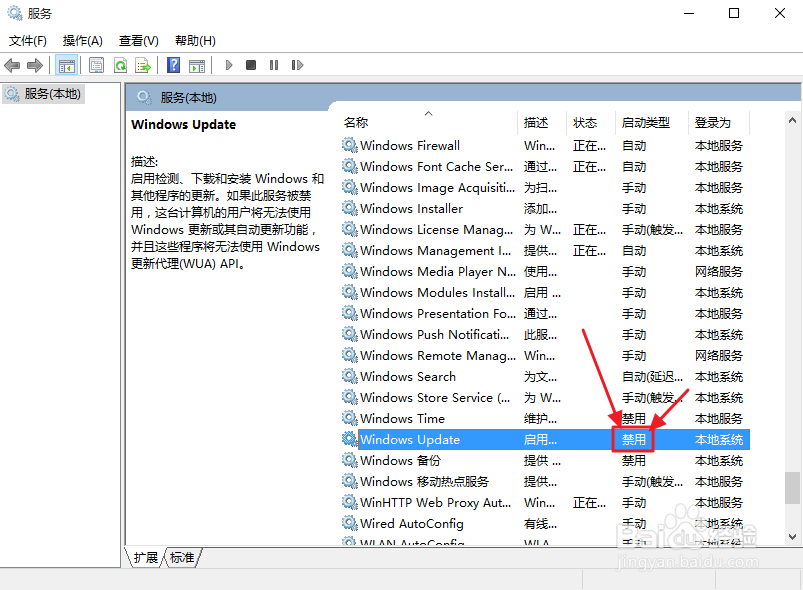Select the Windows Installer service
803x590 pixels.
[x=545, y=208]
